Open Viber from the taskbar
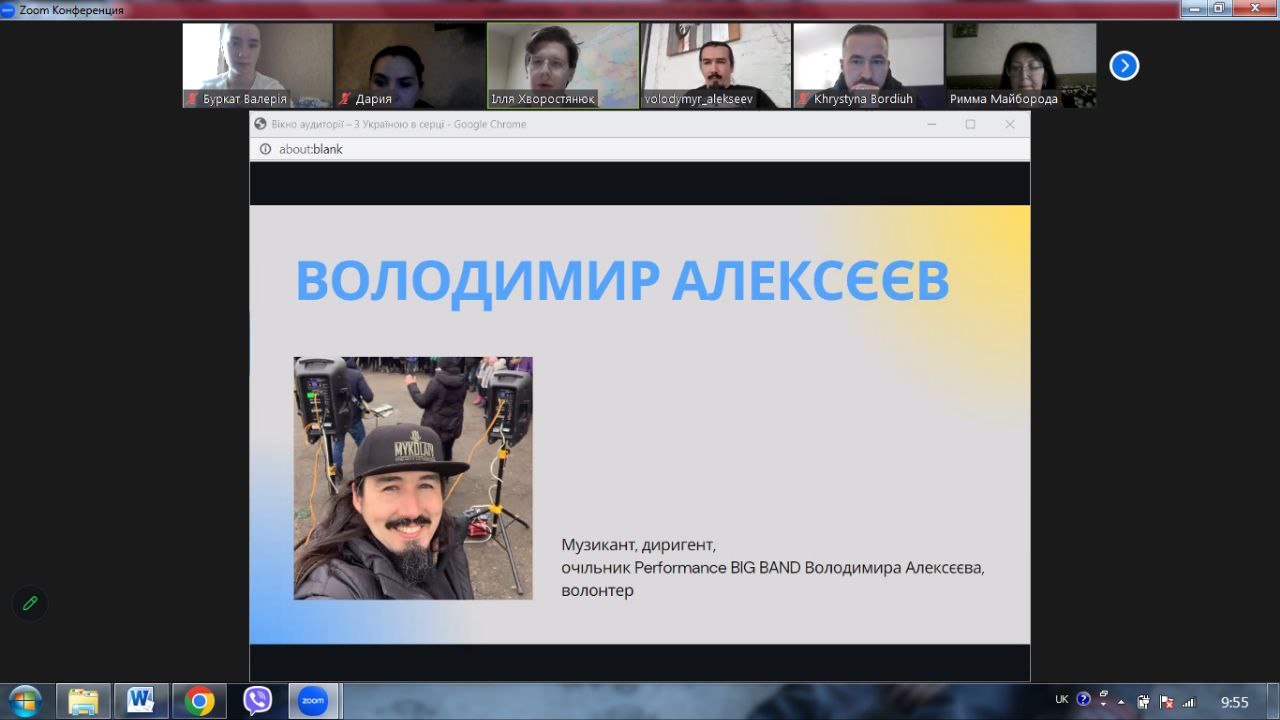 click(x=257, y=701)
